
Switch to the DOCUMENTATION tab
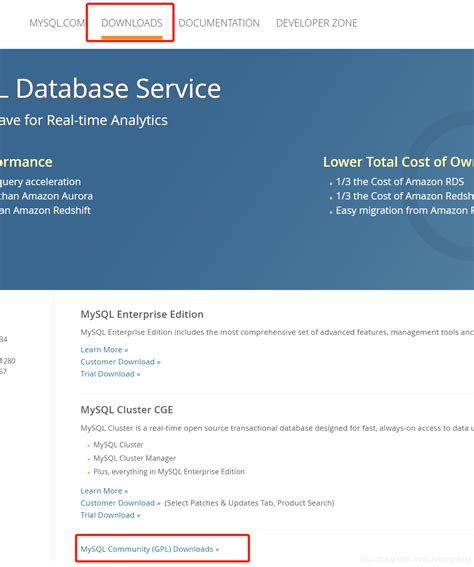point(219,23)
